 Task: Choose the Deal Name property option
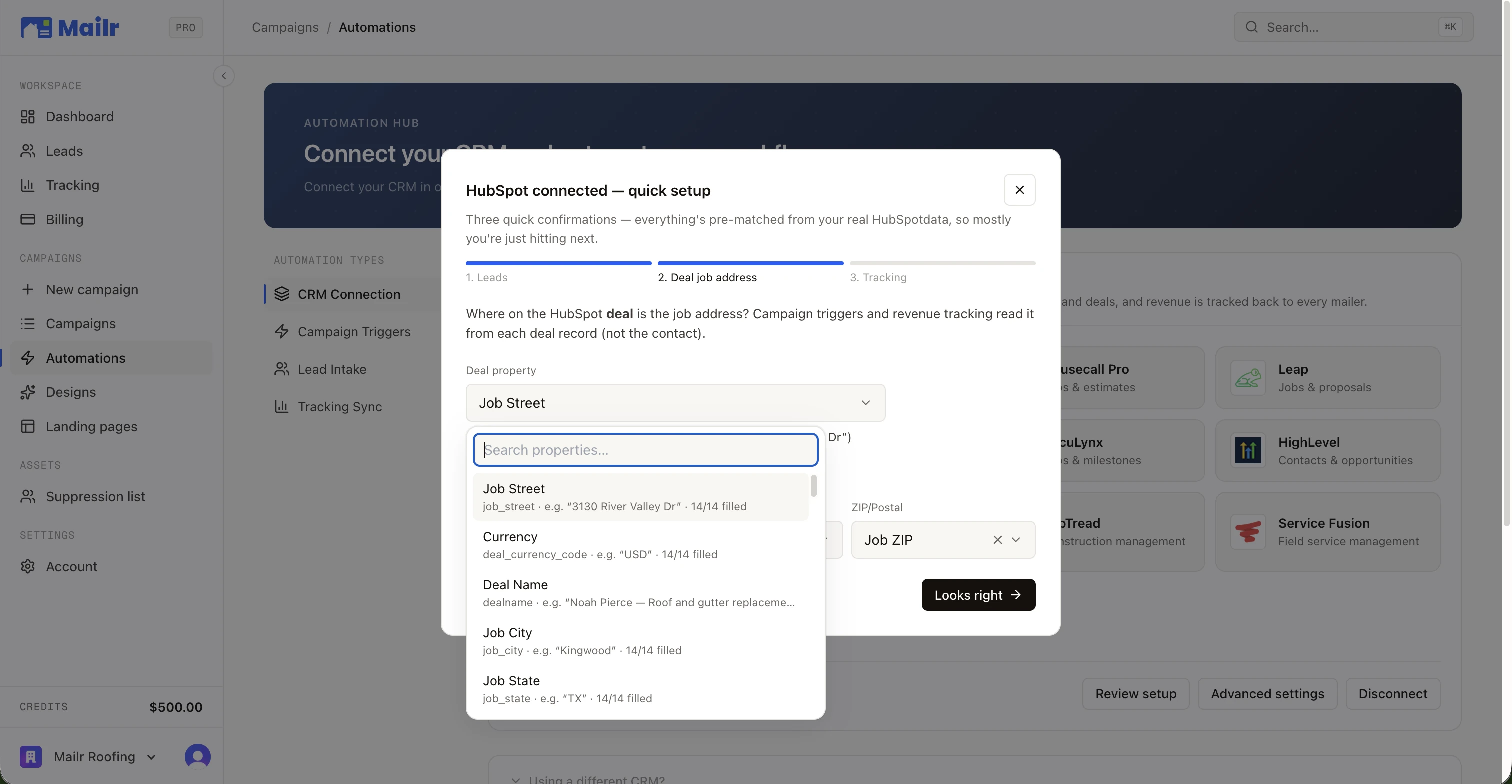coord(641,593)
